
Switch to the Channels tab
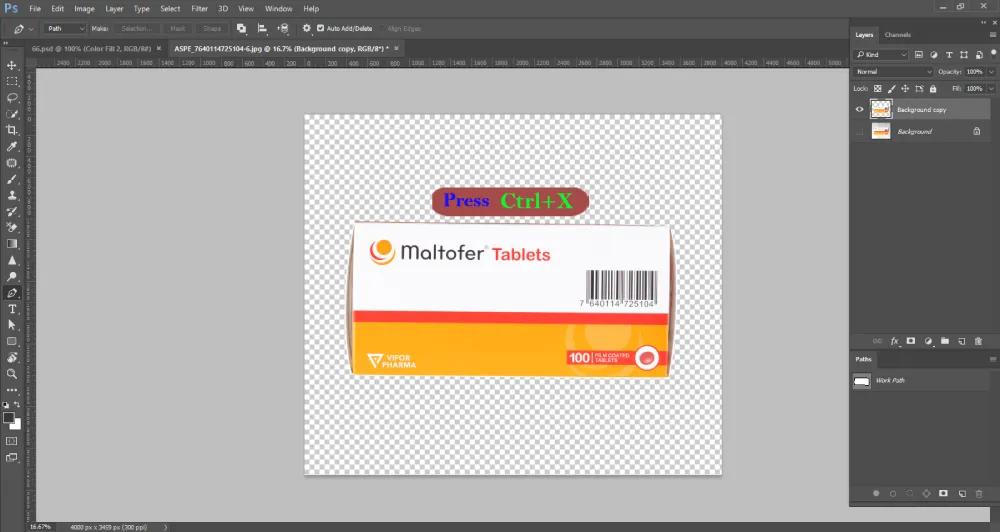[897, 34]
